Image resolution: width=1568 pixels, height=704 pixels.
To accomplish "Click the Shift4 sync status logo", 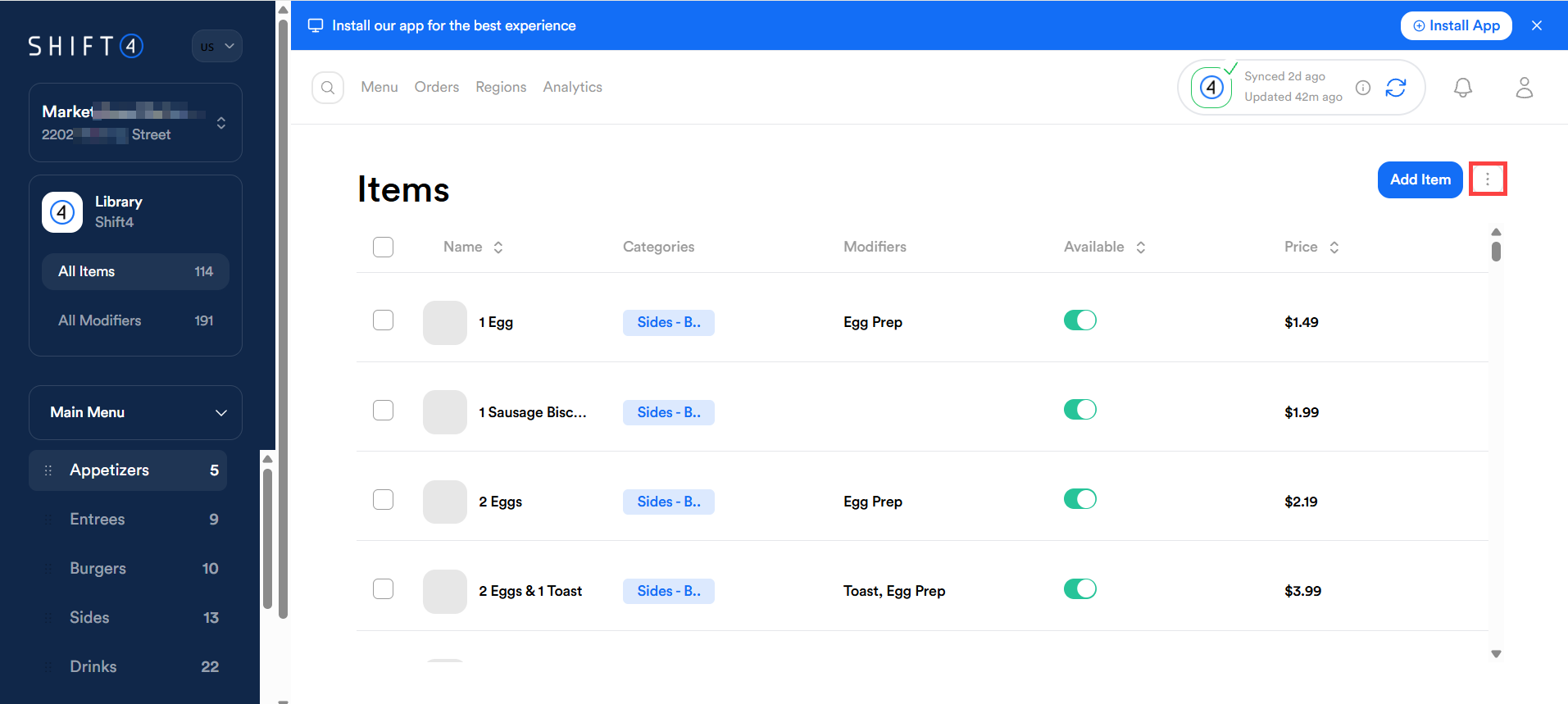I will point(1211,88).
